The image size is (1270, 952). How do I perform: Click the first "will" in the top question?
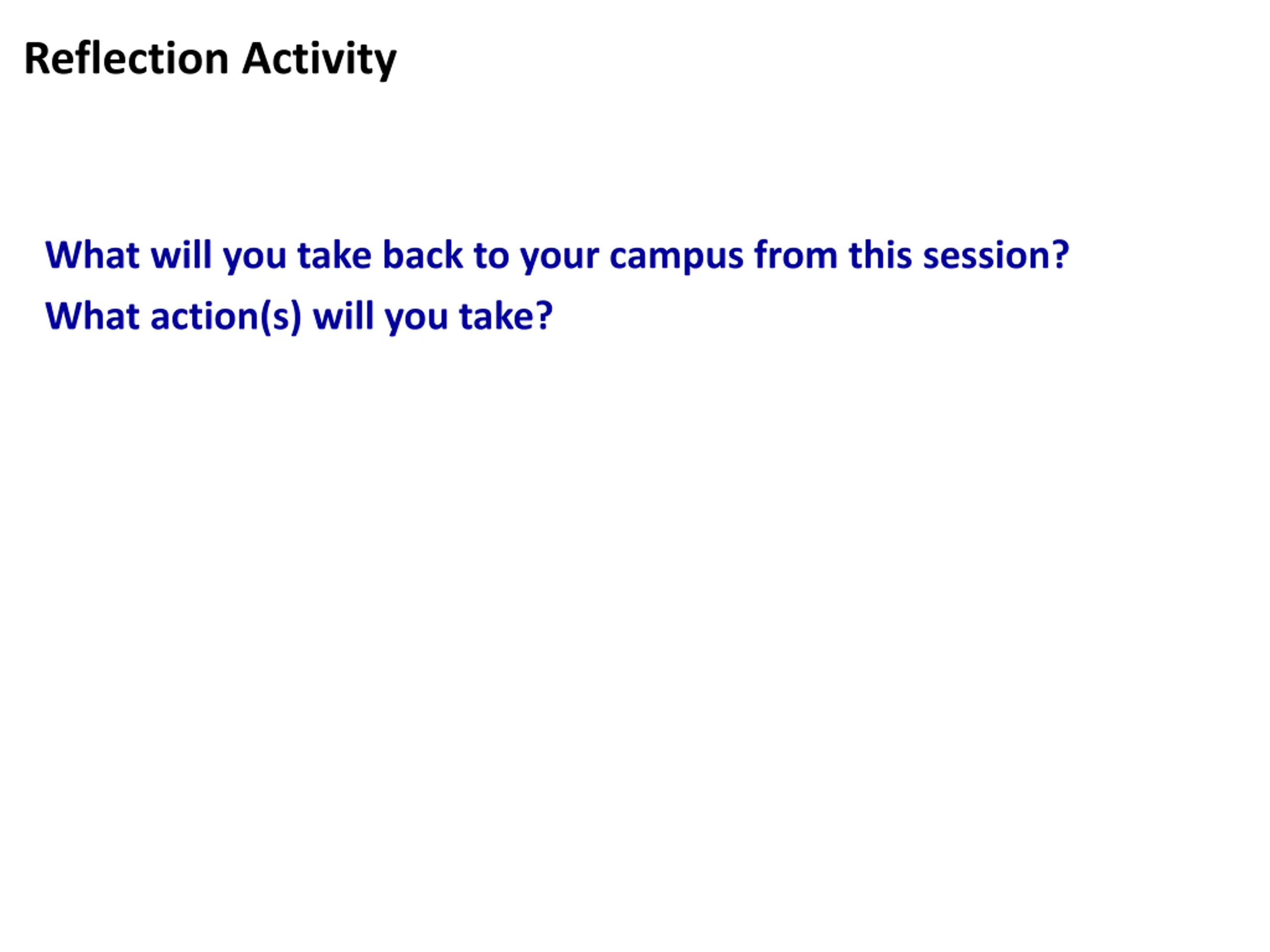[182, 255]
